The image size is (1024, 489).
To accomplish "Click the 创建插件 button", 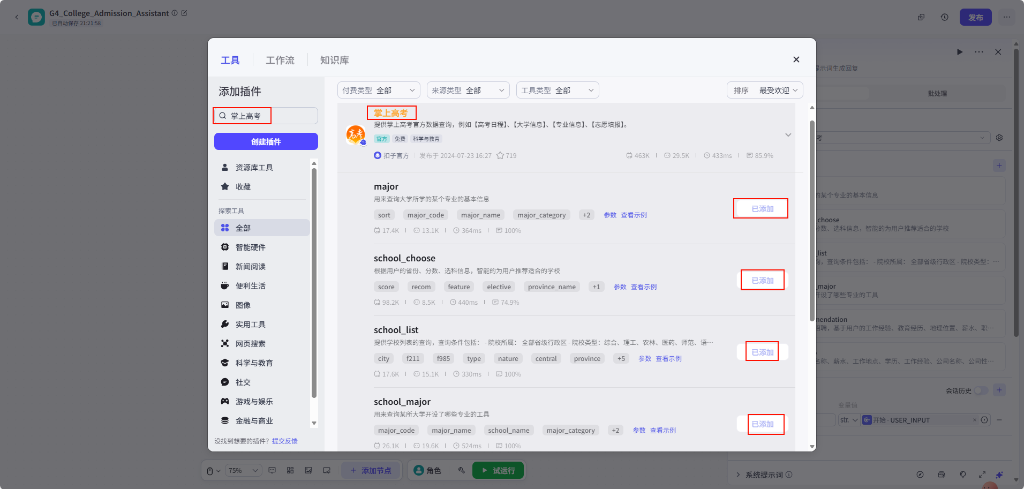I will coord(266,142).
